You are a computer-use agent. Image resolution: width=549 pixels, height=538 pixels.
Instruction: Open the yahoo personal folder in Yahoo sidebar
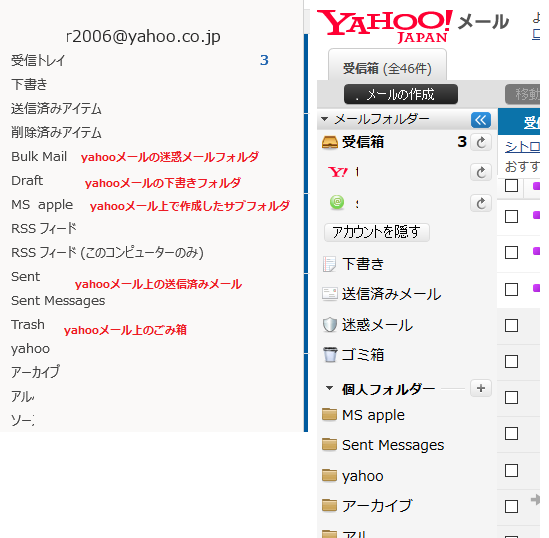click(363, 476)
